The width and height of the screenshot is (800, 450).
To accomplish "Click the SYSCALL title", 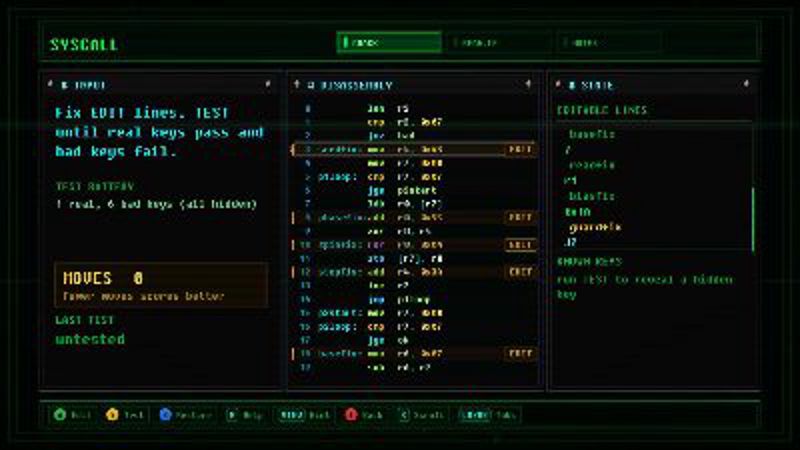I will coord(84,44).
